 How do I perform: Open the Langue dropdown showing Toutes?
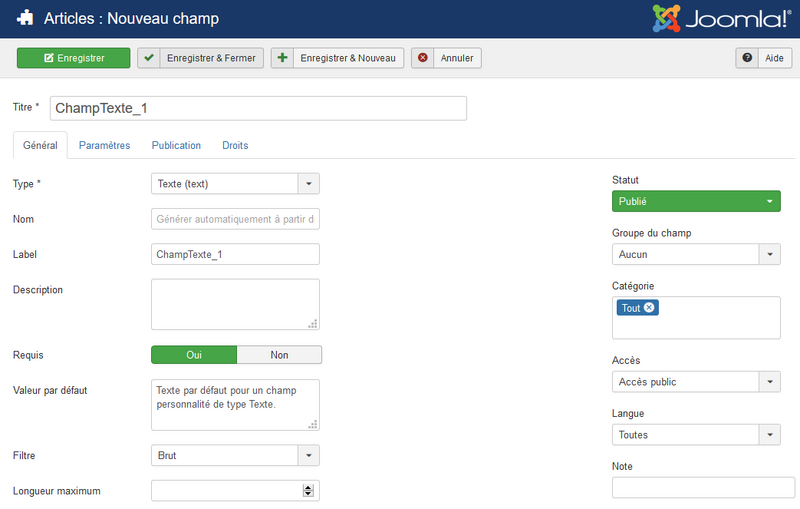coord(696,435)
